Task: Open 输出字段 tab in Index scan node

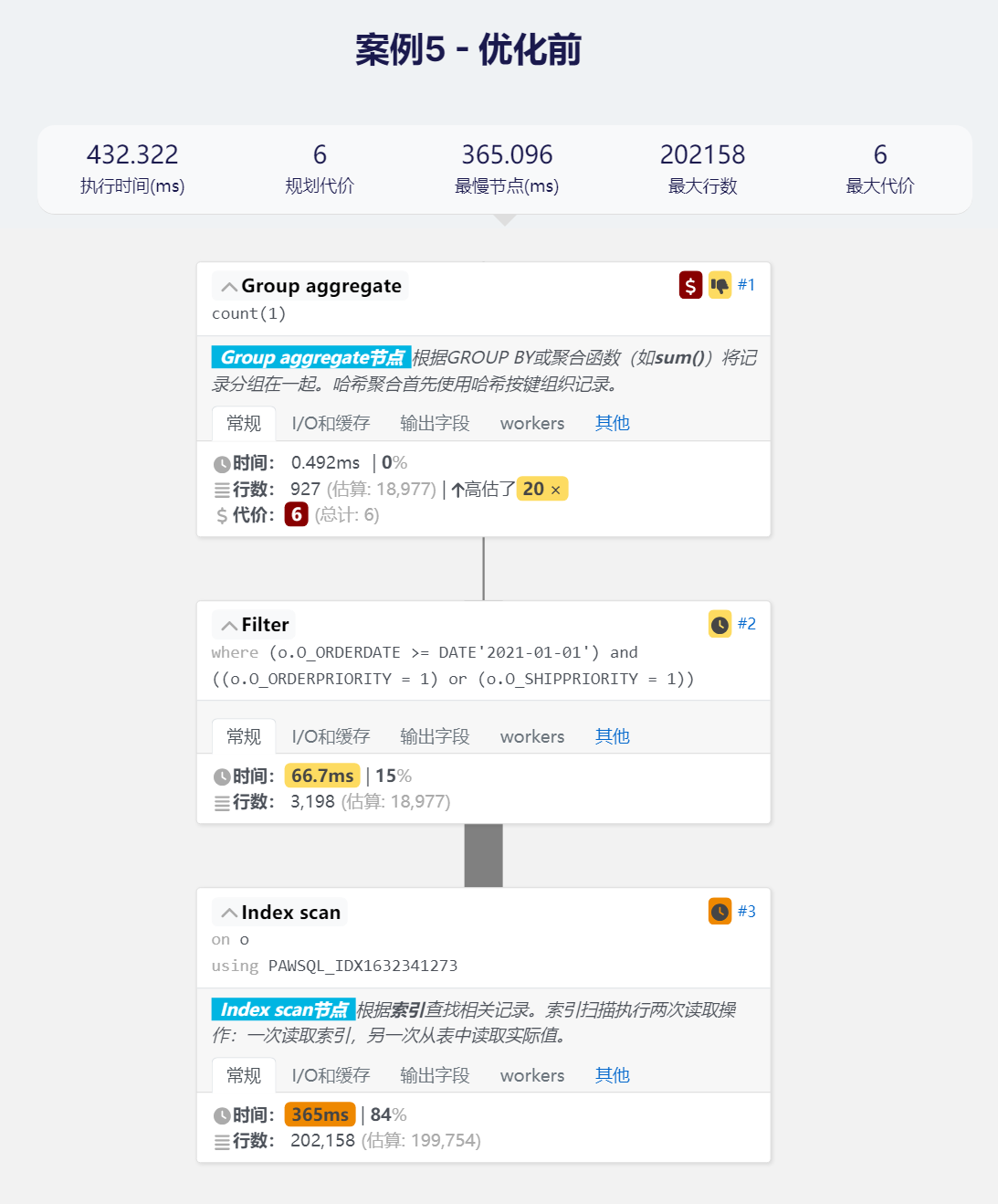Action: coord(435,1075)
